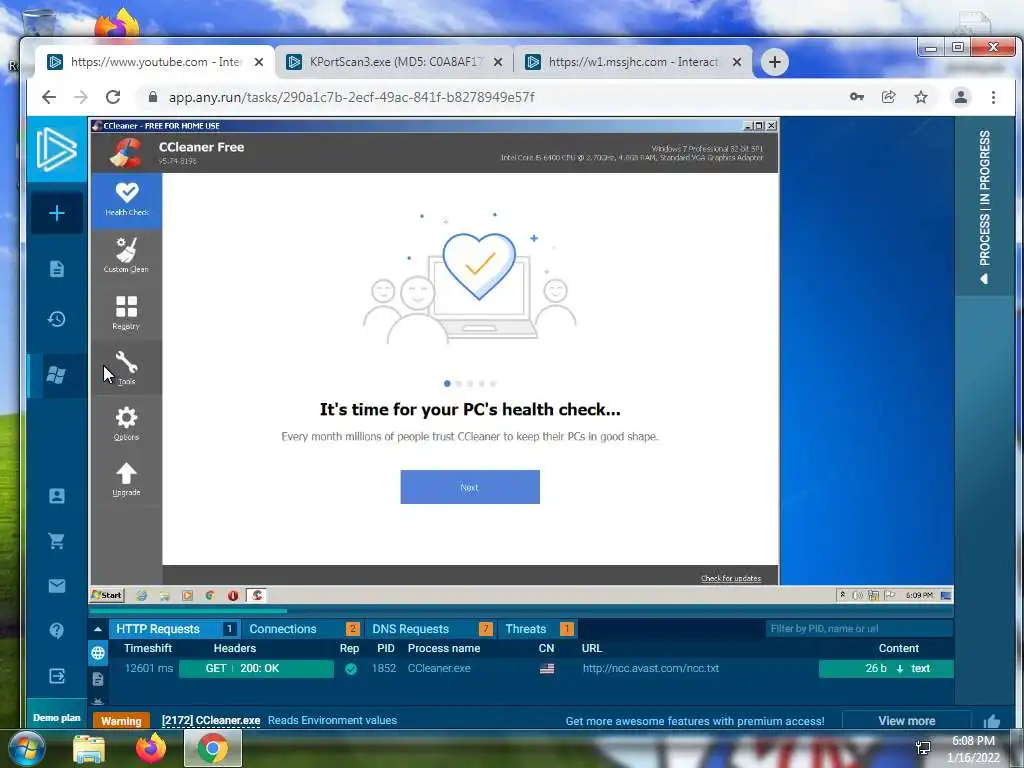
Task: Close the w1.mssjhc.com browser tab
Action: coord(737,62)
